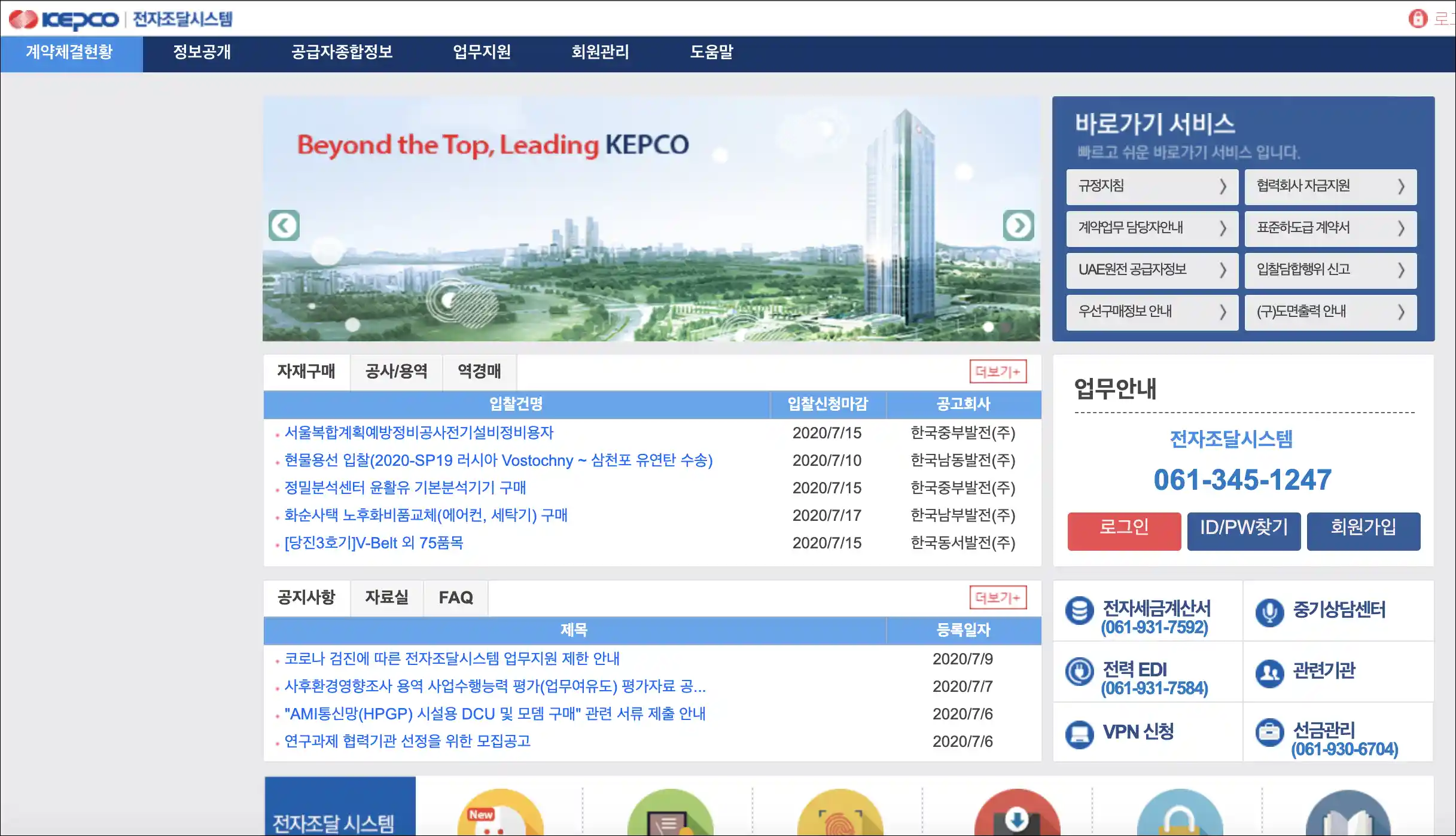Click the 중기상담센터 microphone icon
Screen dimensions: 1456x836
(1271, 611)
